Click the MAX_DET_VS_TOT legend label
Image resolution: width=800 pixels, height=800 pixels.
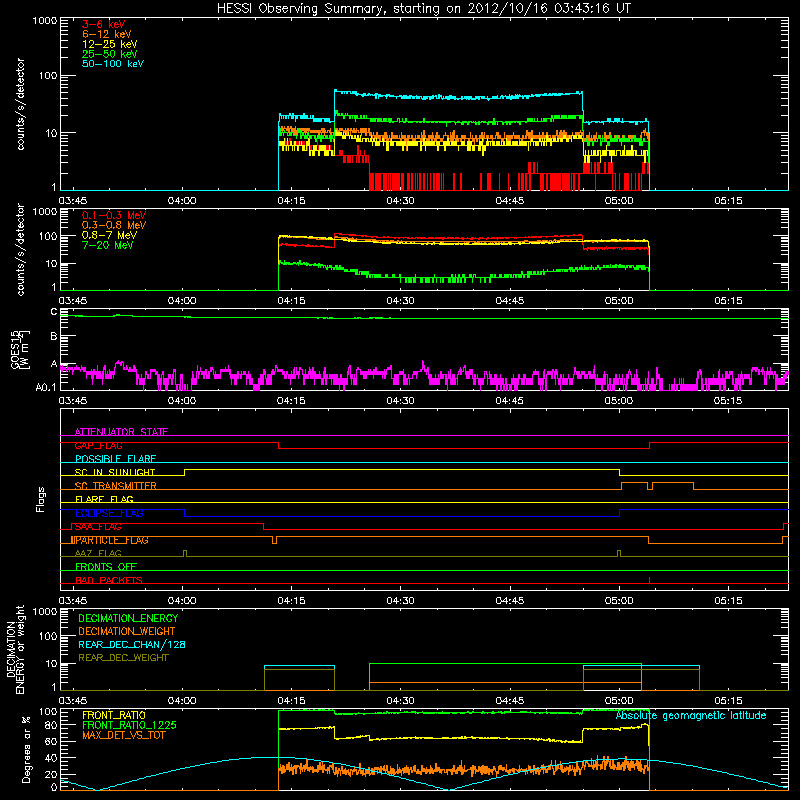(124, 735)
